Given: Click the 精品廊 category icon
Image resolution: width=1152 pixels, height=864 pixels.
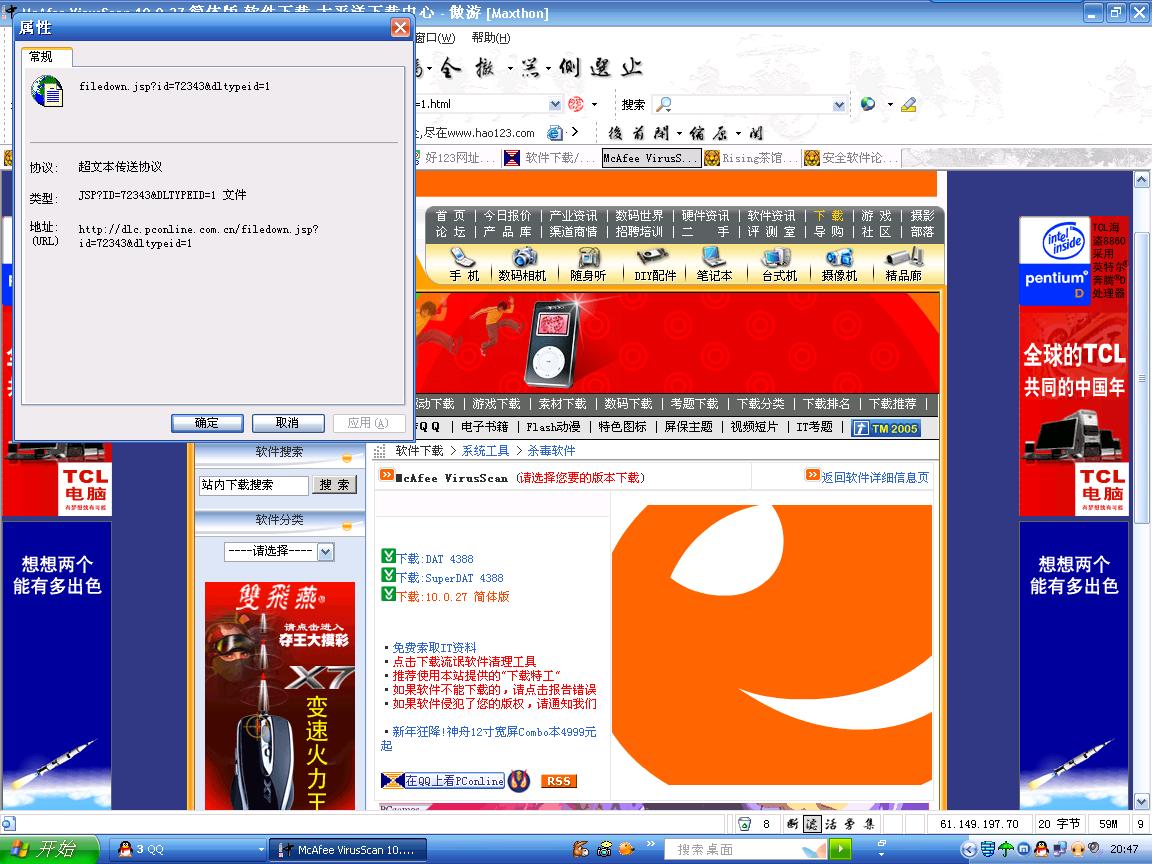Looking at the screenshot, I should click(x=903, y=264).
